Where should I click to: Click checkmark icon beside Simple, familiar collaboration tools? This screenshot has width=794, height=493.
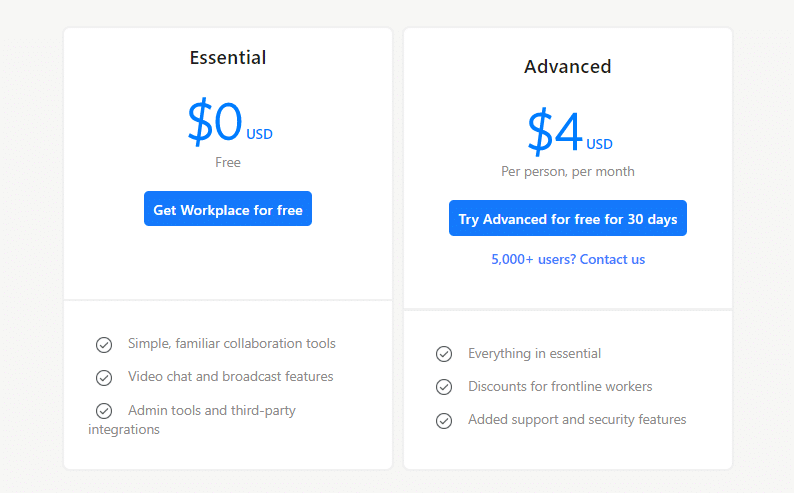pos(104,345)
